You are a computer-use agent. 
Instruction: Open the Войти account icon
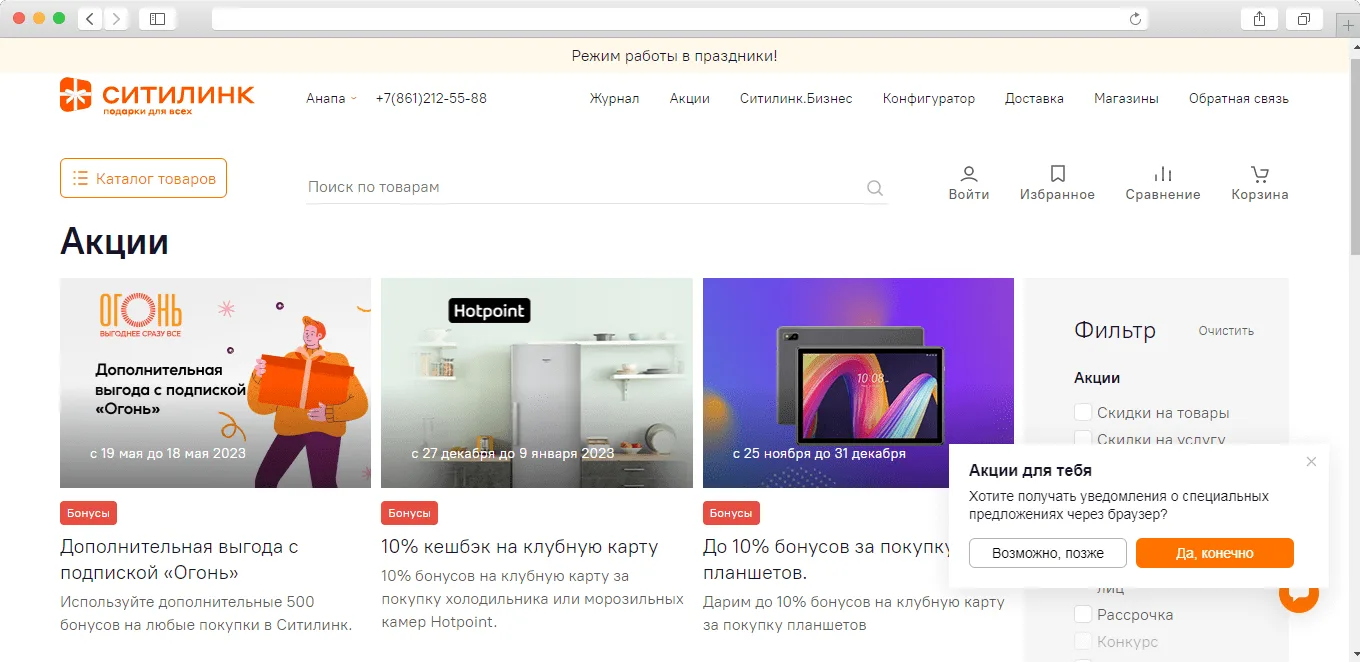(x=969, y=174)
